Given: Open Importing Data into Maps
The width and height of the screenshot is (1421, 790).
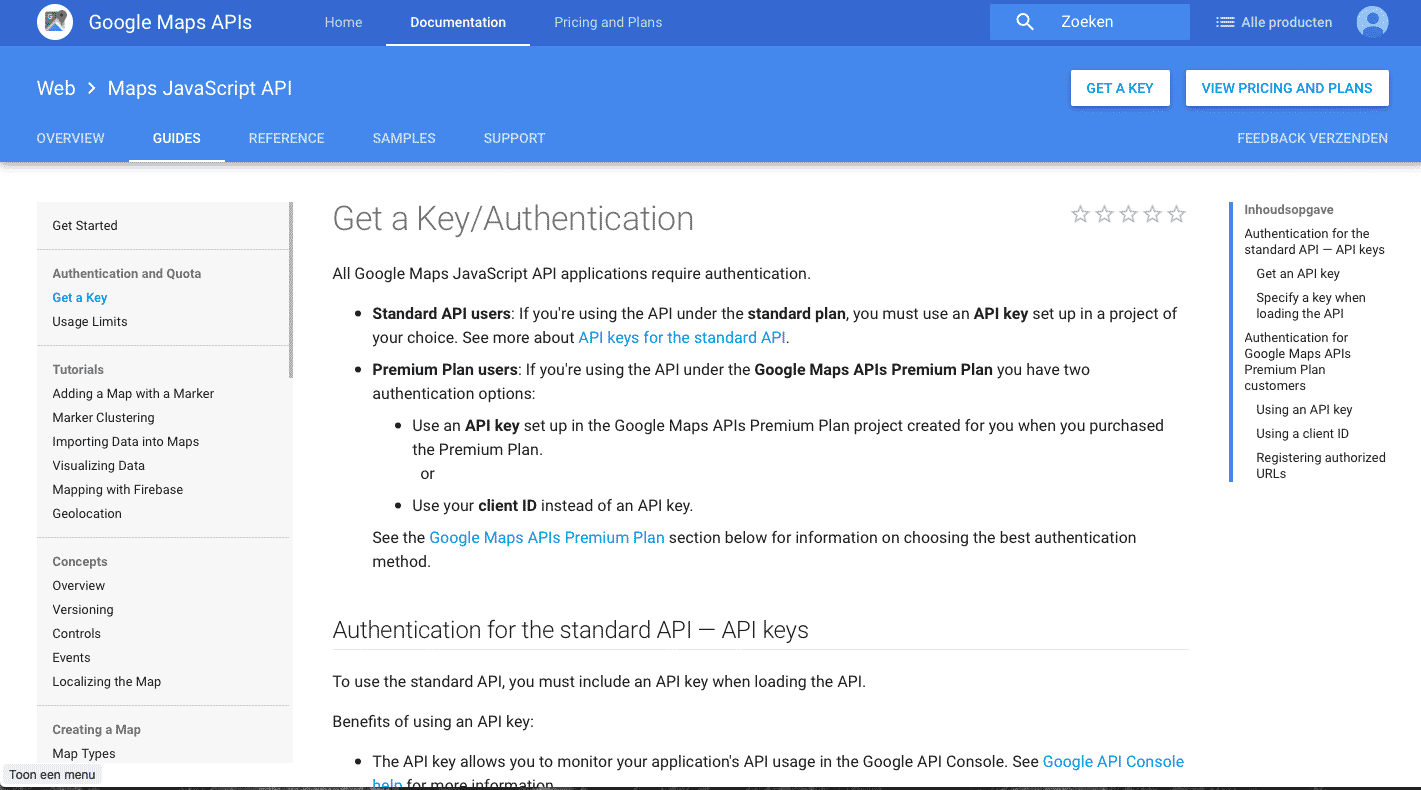Looking at the screenshot, I should pyautogui.click(x=126, y=442).
